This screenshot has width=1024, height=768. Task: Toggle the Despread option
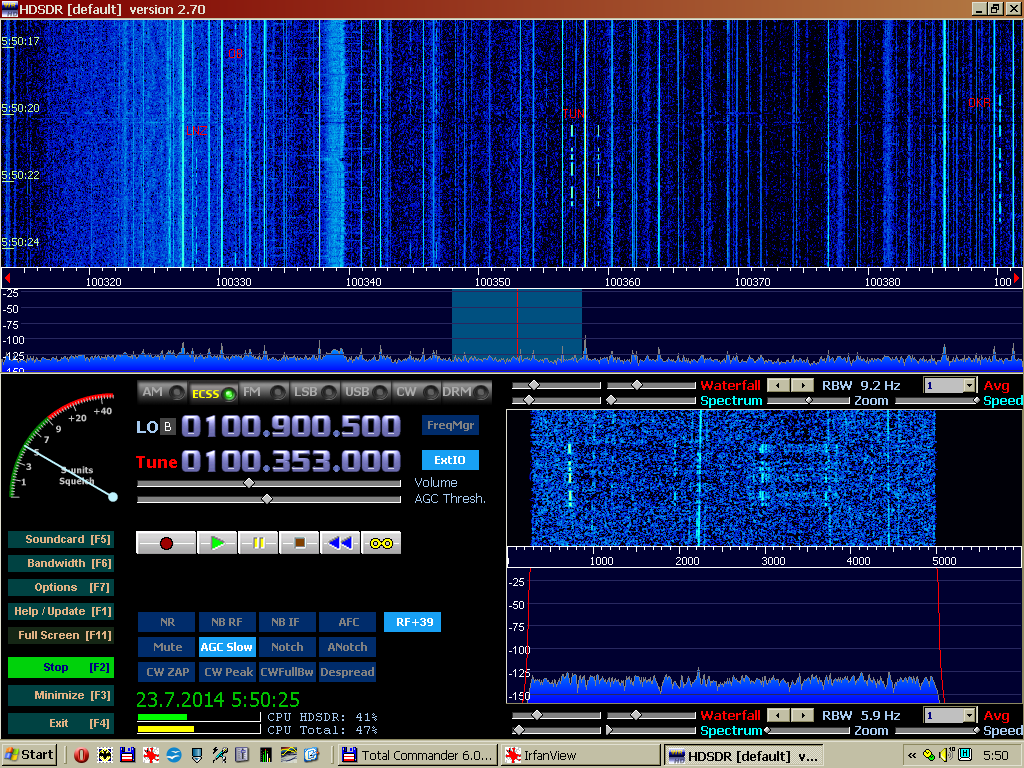348,672
